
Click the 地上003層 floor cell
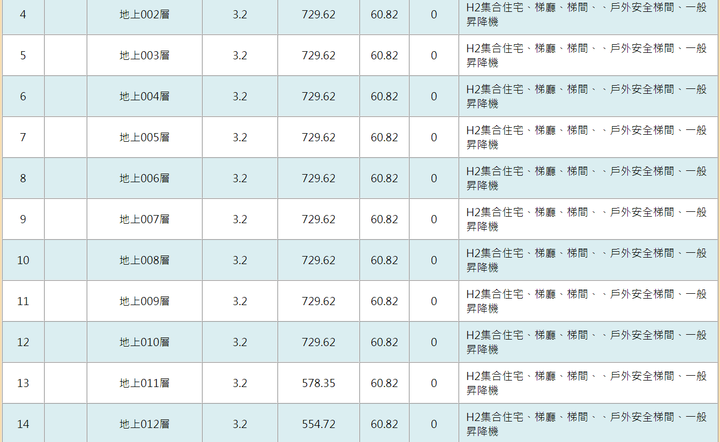point(145,56)
